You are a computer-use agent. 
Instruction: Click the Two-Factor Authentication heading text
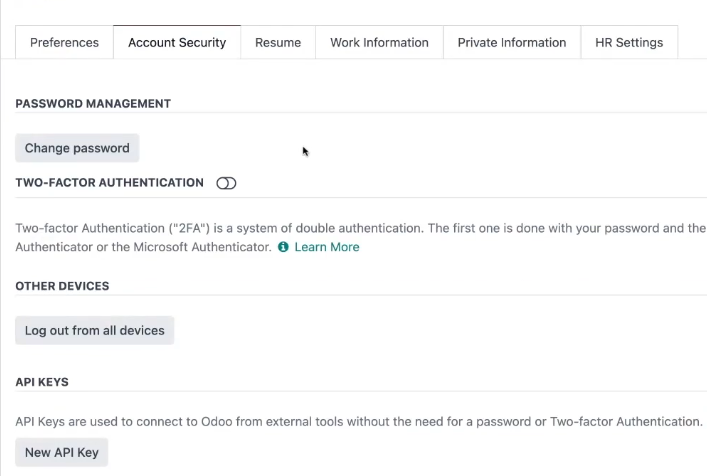110,183
